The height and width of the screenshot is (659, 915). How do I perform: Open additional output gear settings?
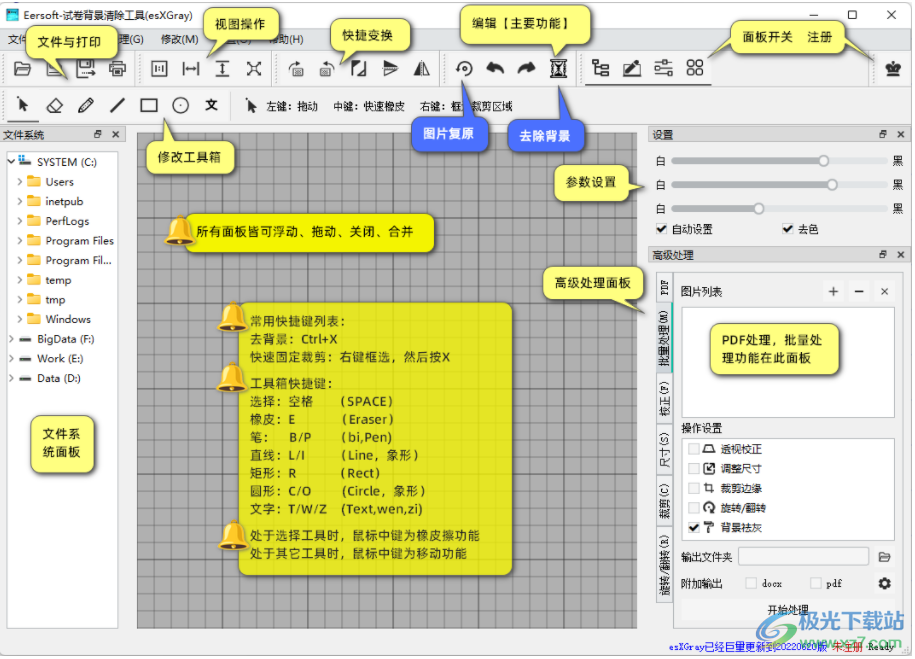pos(885,583)
